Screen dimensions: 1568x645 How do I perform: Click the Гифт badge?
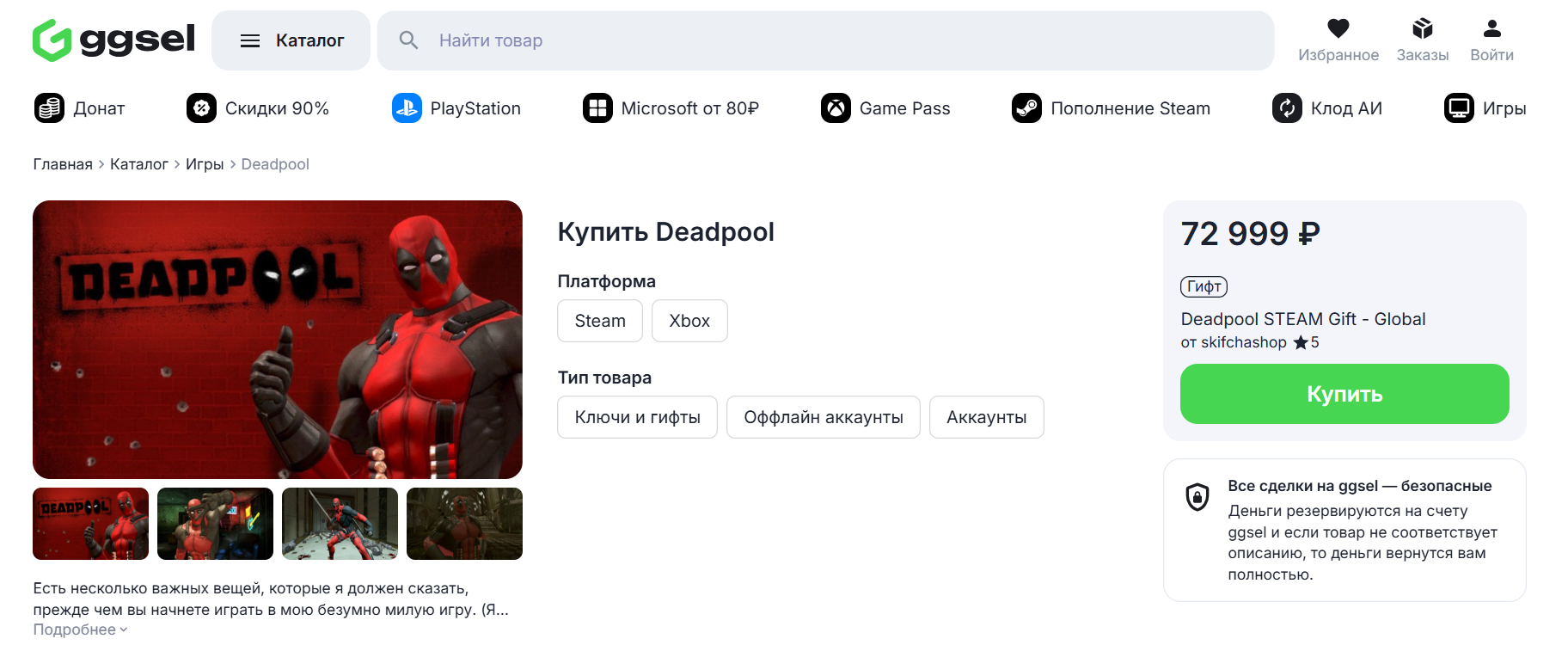click(x=1204, y=286)
